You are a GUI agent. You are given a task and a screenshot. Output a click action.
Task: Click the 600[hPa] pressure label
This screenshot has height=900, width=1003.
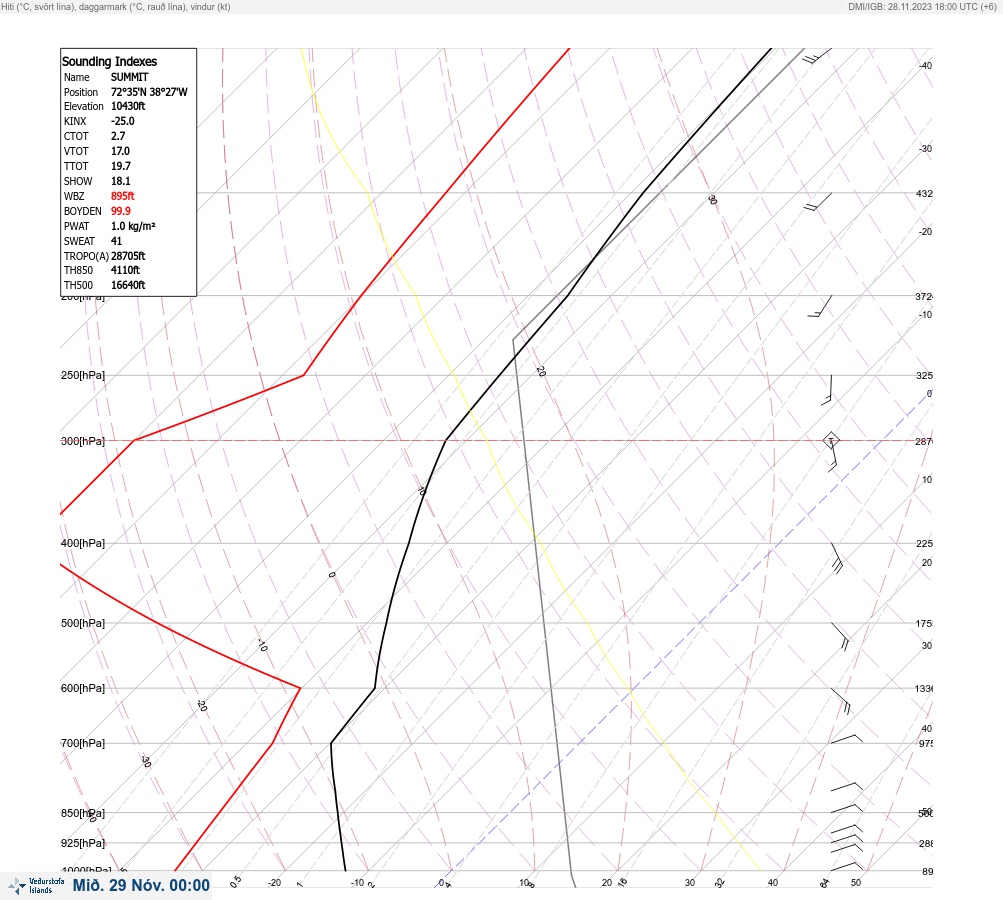83,688
